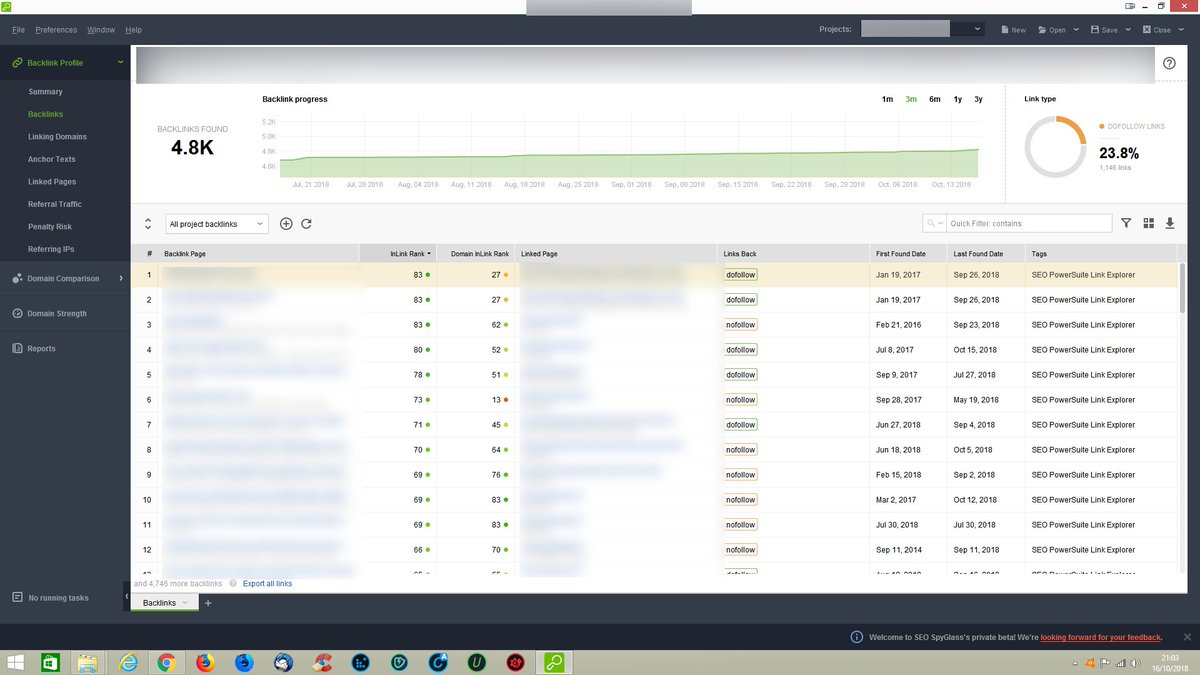Click the up-down collapse arrows beside workspace dropdown

point(148,224)
